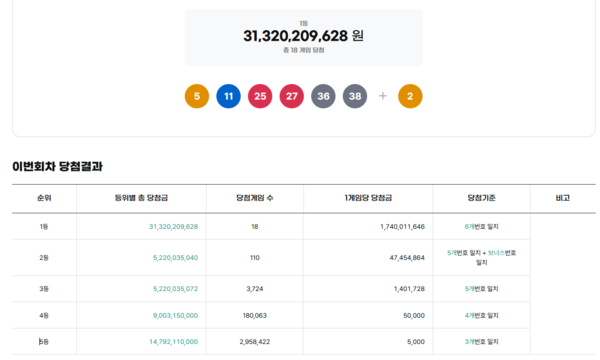The image size is (600, 360).
Task: Click the 1게임당 당첨금 column header
Action: 368,198
